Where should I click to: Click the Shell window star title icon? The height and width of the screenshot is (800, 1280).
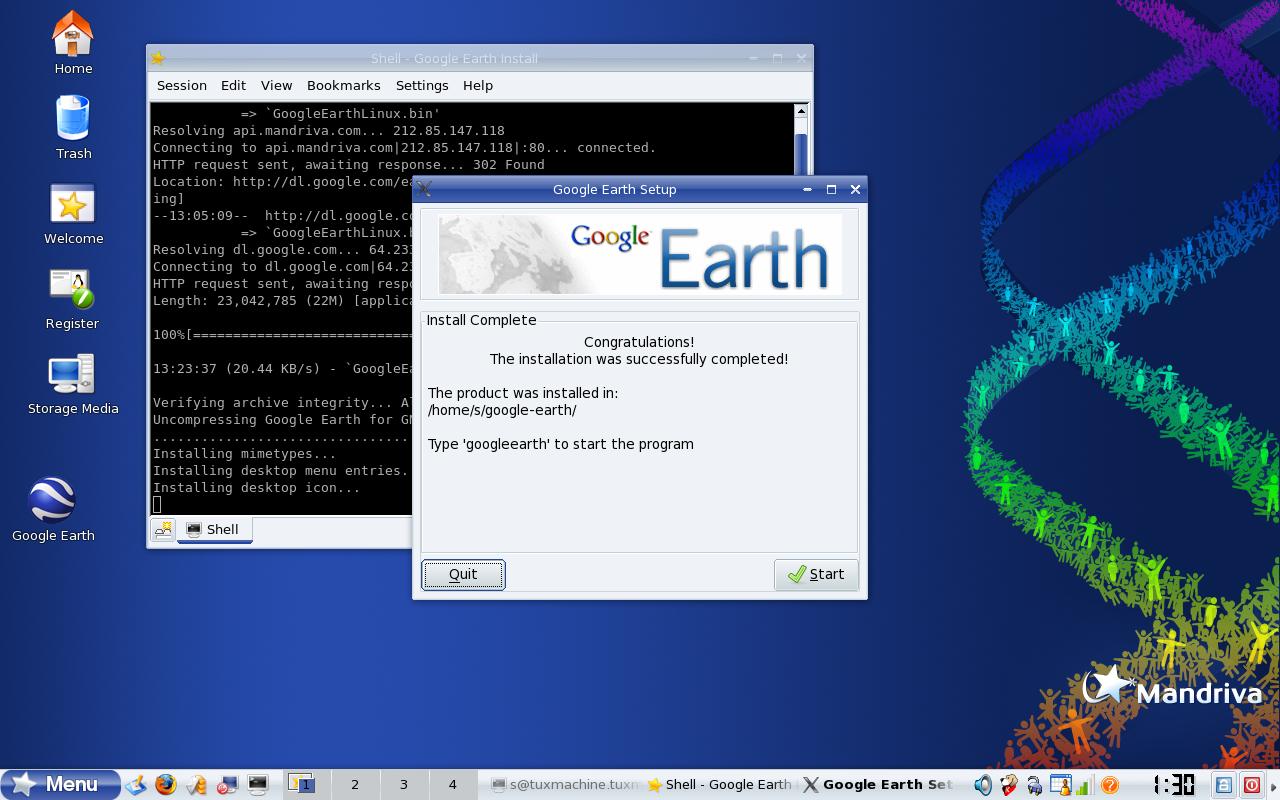click(x=158, y=58)
